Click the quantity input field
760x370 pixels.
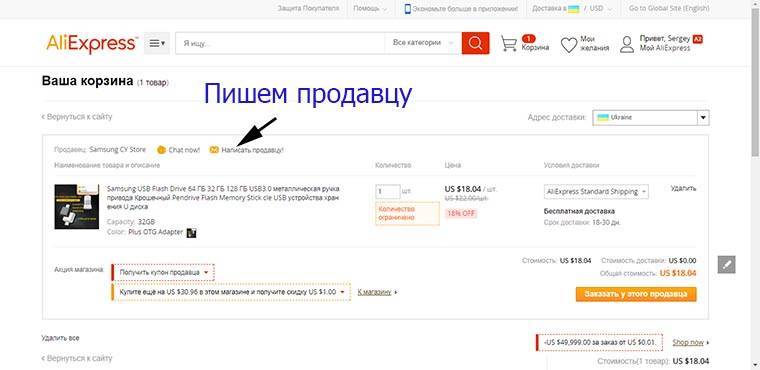click(x=388, y=192)
